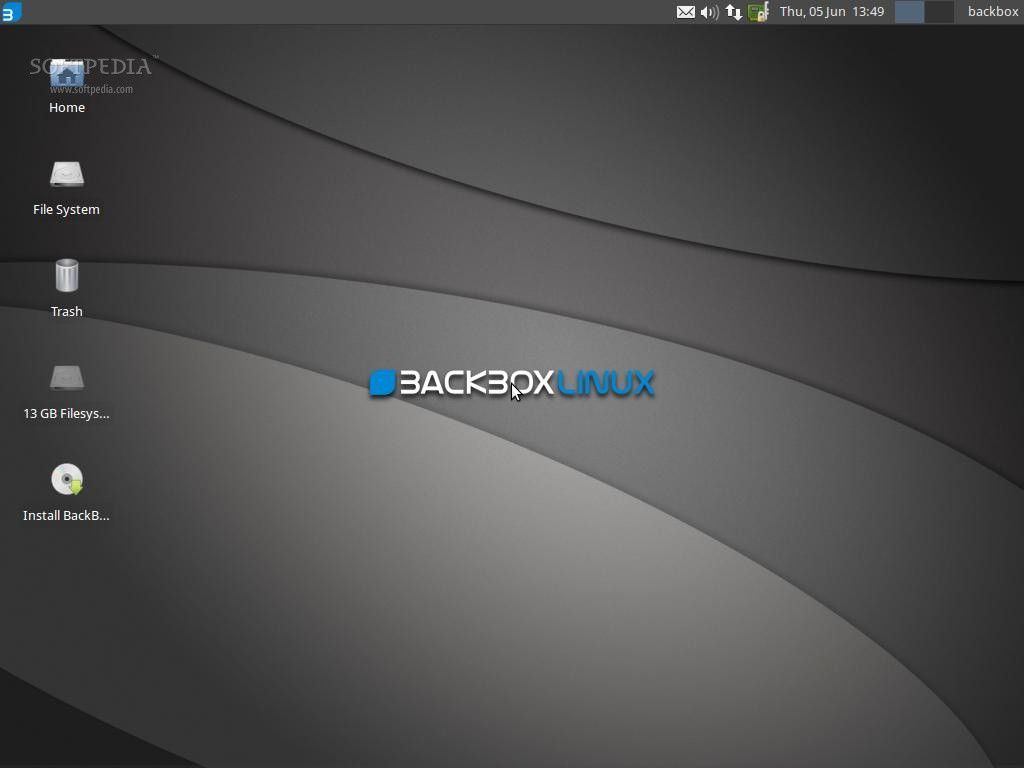Click the Install BackB... label

[x=67, y=515]
